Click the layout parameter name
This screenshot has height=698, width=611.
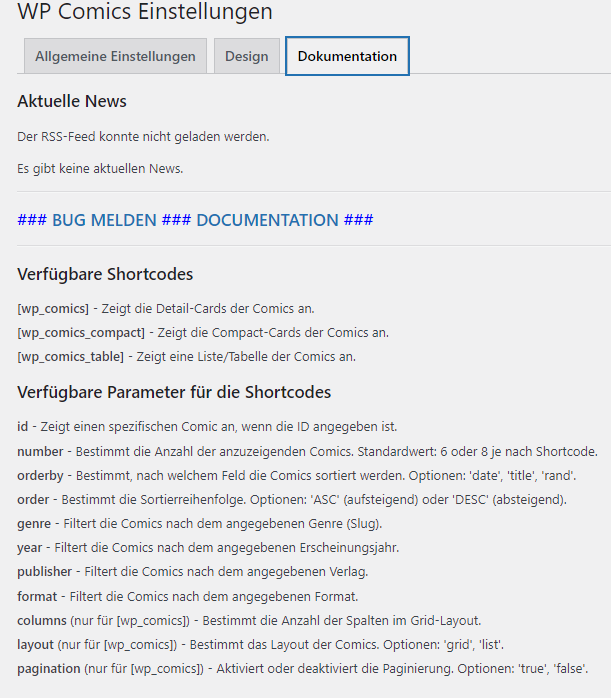click(x=36, y=645)
